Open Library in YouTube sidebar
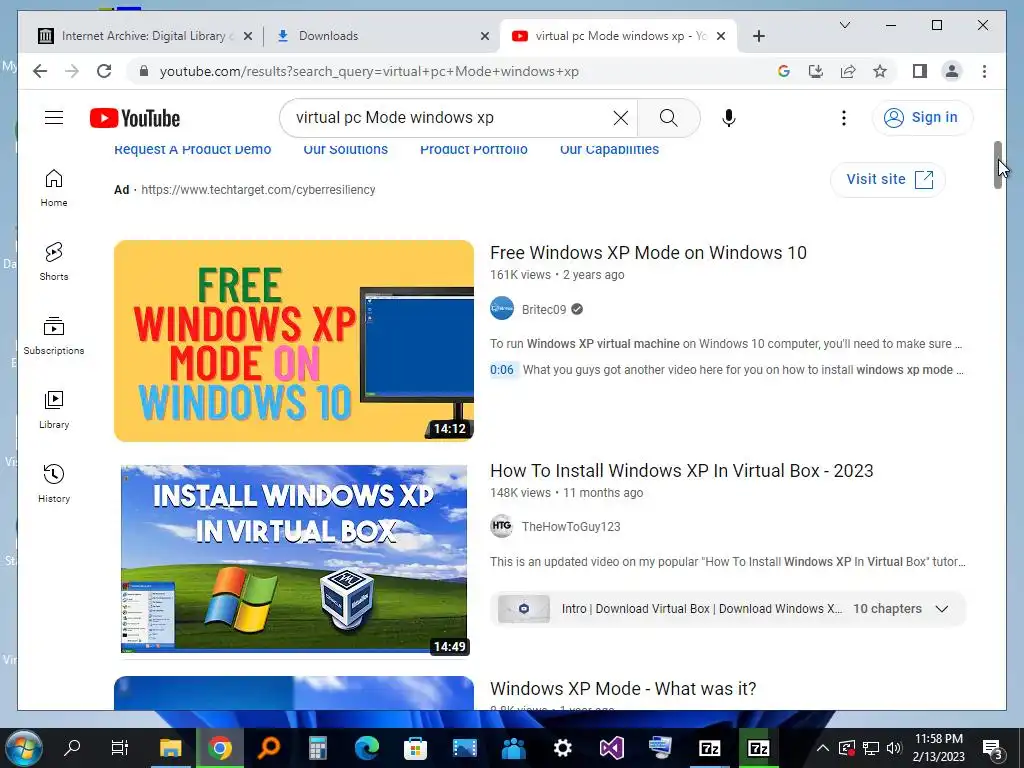 [x=54, y=409]
